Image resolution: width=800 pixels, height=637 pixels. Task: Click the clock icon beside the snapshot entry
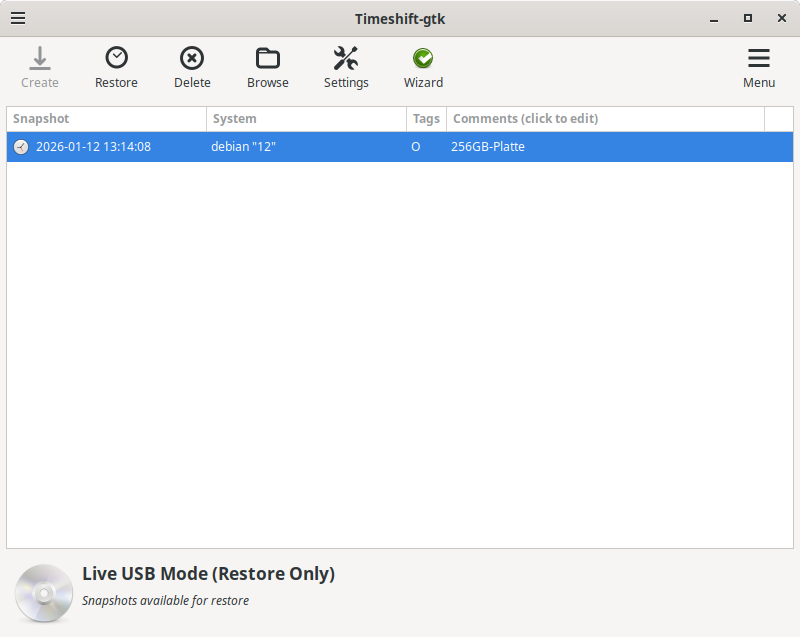(x=20, y=146)
